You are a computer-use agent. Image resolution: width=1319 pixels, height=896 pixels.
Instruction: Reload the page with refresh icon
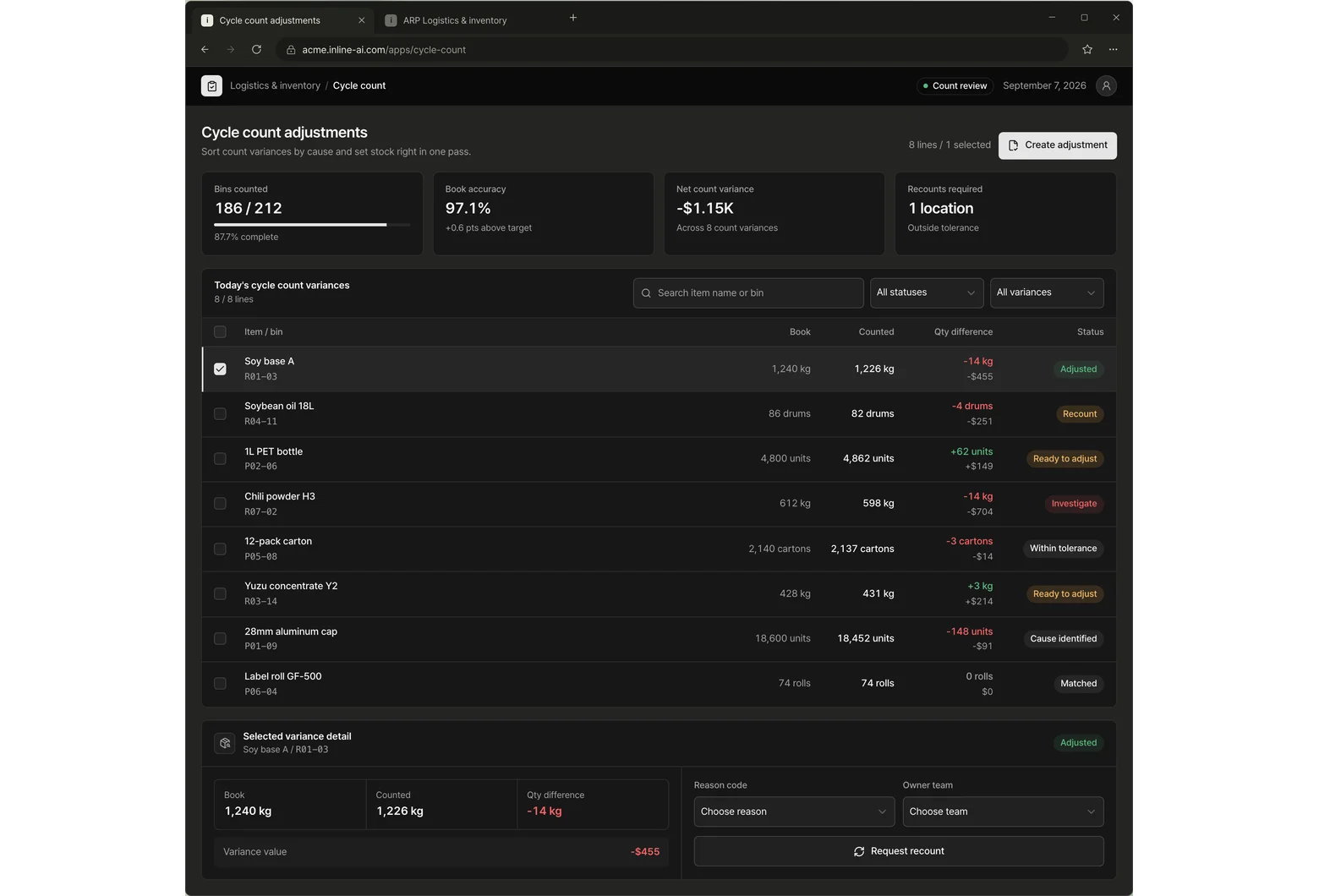click(256, 50)
